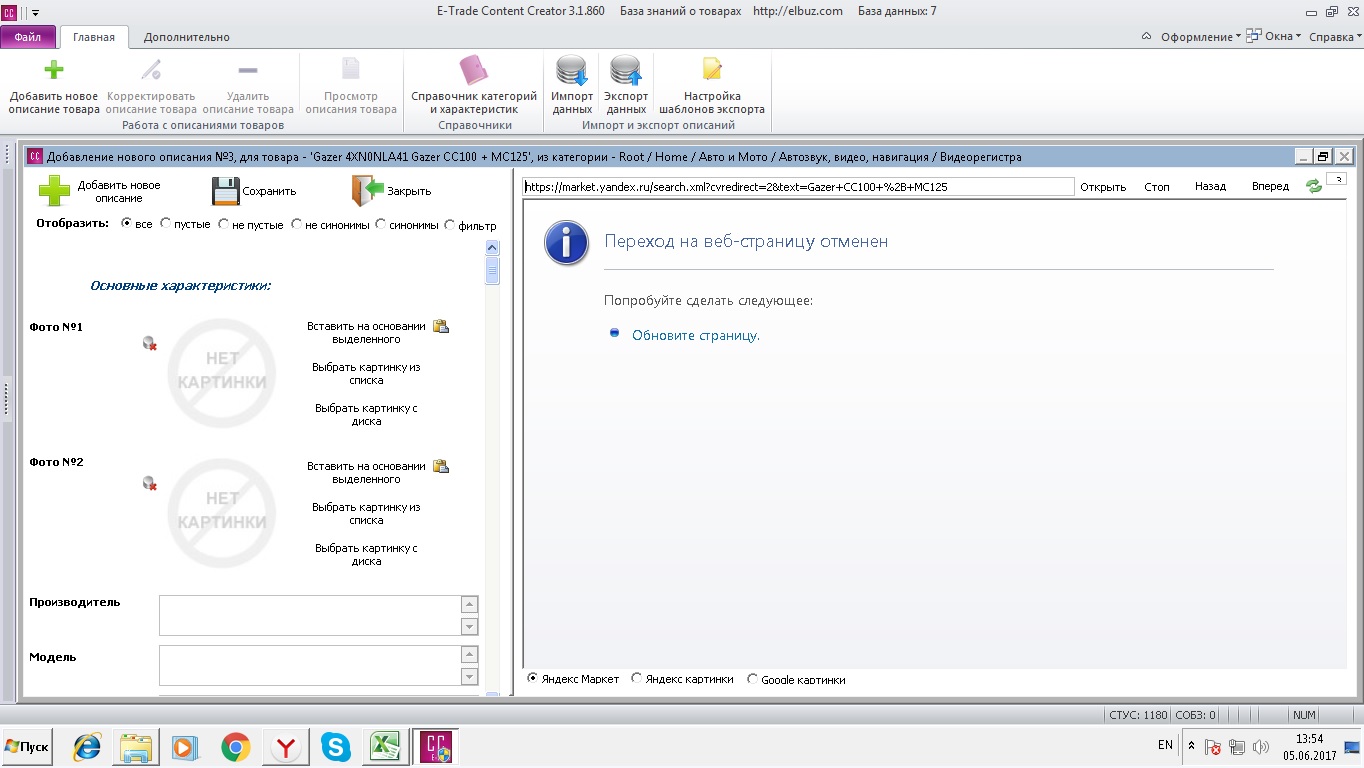Close the description using the door icon

click(367, 190)
